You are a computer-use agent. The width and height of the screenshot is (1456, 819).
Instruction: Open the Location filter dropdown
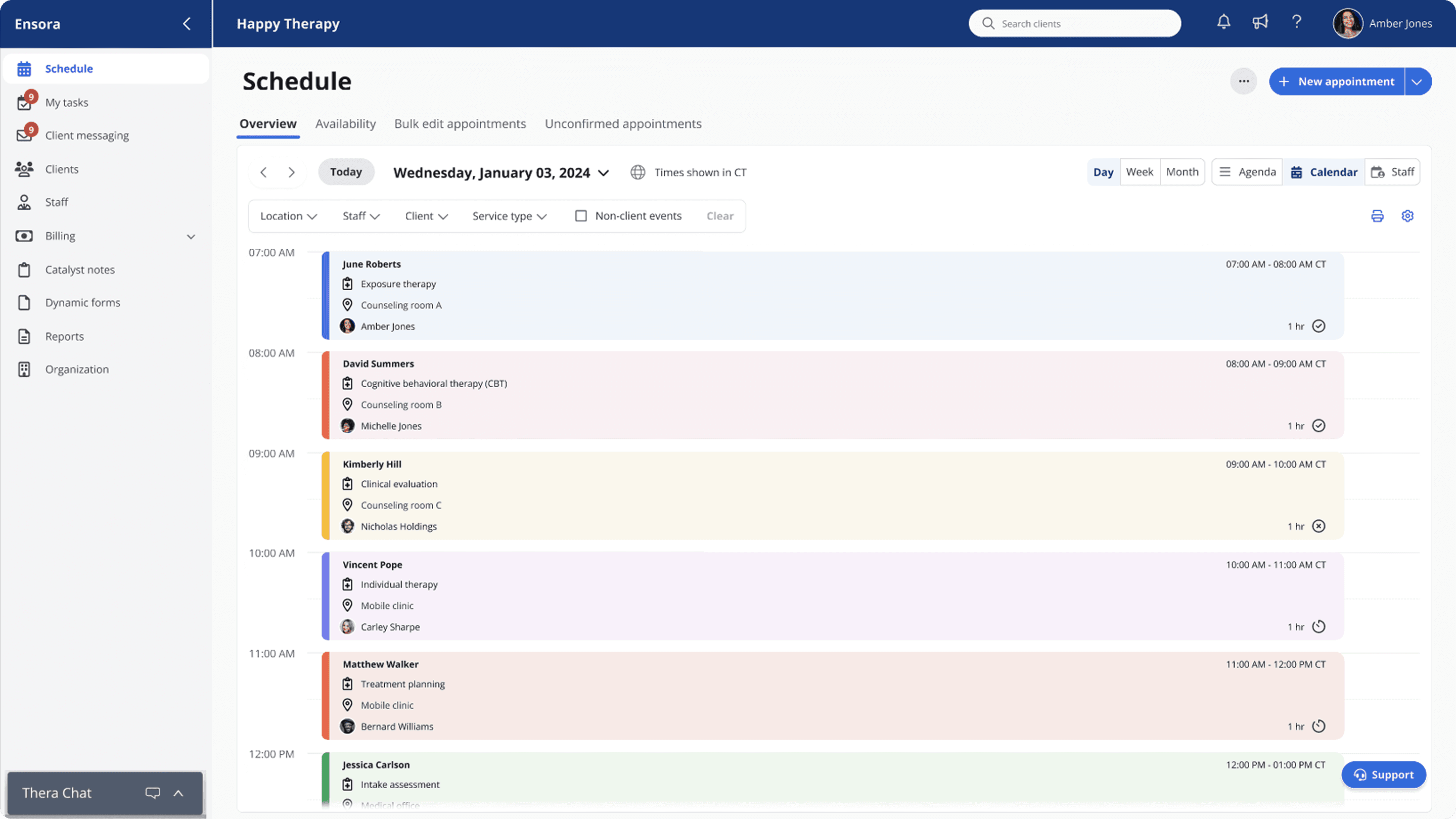coord(288,215)
